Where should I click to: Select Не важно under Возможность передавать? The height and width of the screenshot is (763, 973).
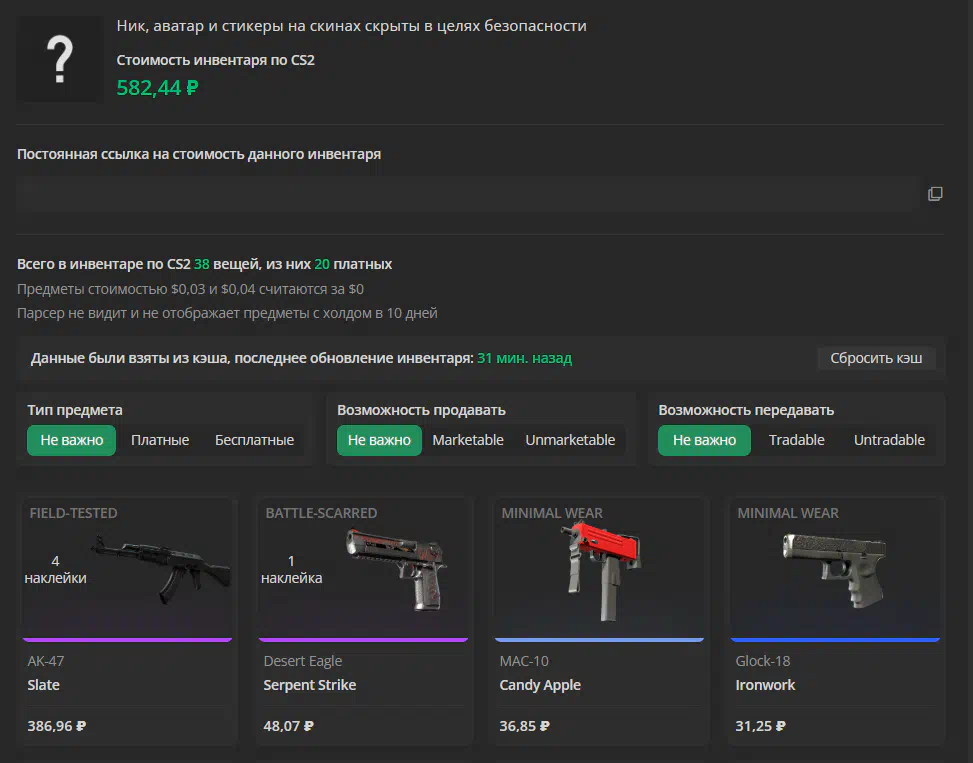pos(704,440)
